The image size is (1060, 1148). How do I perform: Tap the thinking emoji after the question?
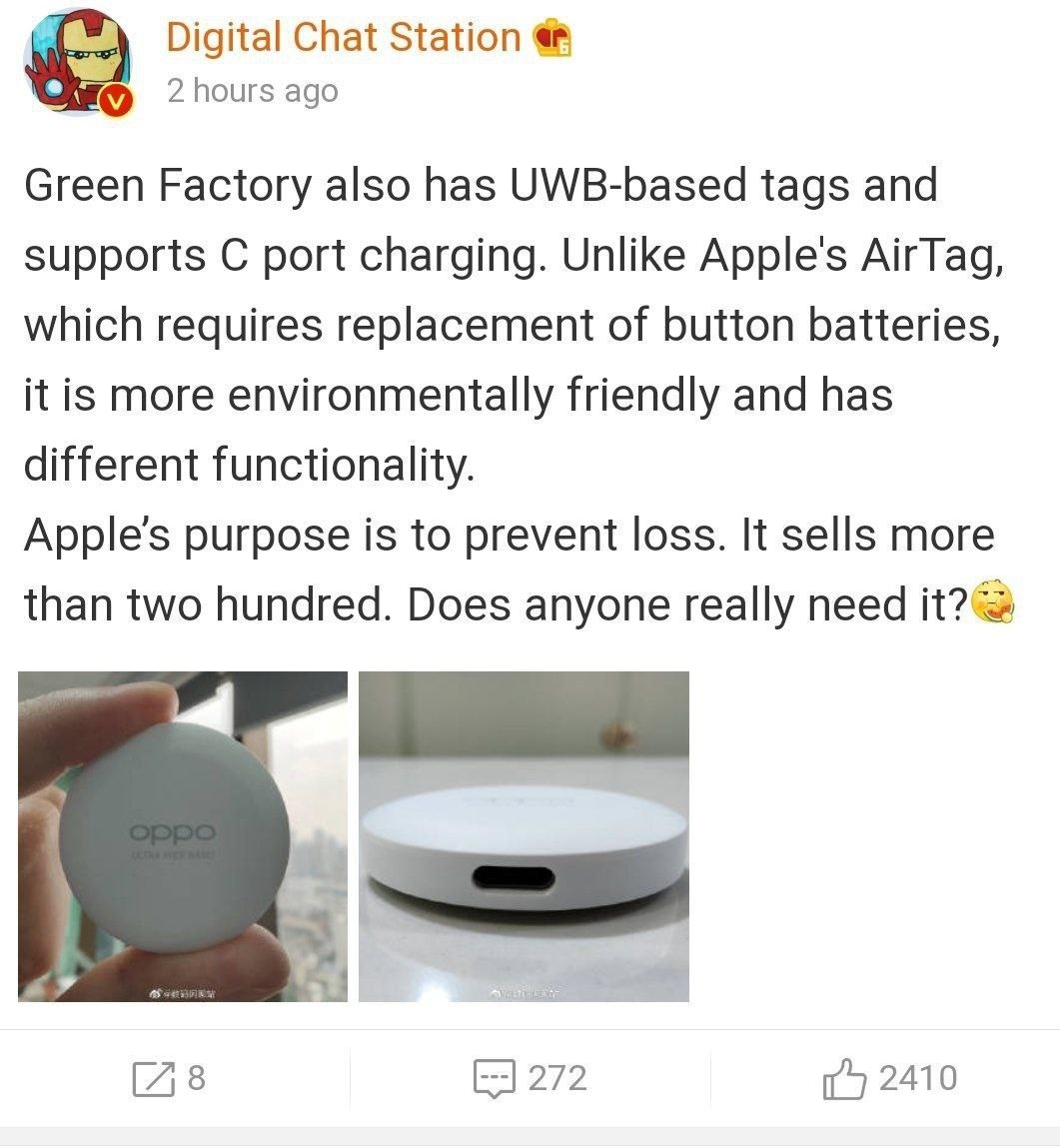pos(993,601)
